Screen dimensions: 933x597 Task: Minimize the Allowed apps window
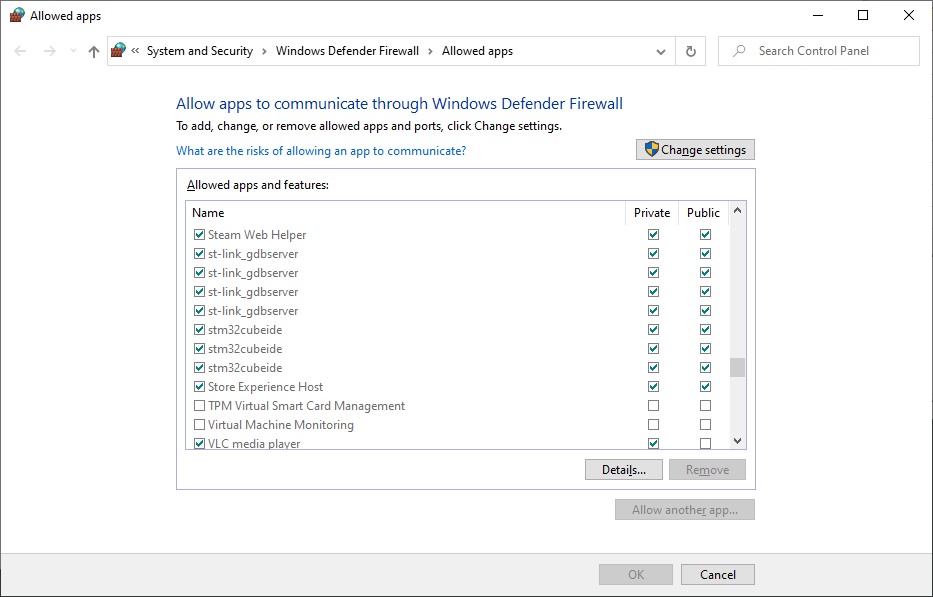[x=818, y=15]
